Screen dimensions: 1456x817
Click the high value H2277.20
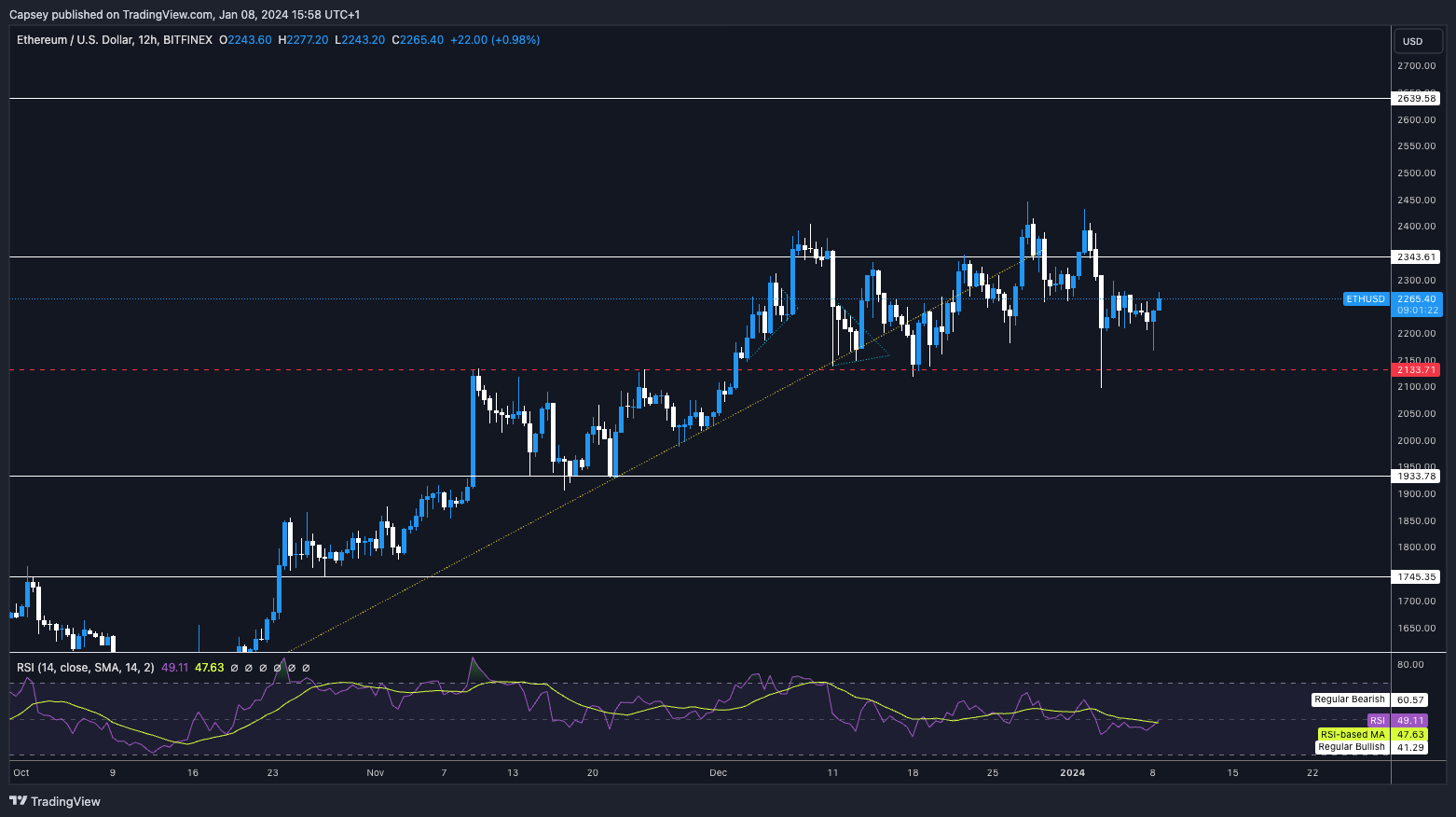pos(303,40)
